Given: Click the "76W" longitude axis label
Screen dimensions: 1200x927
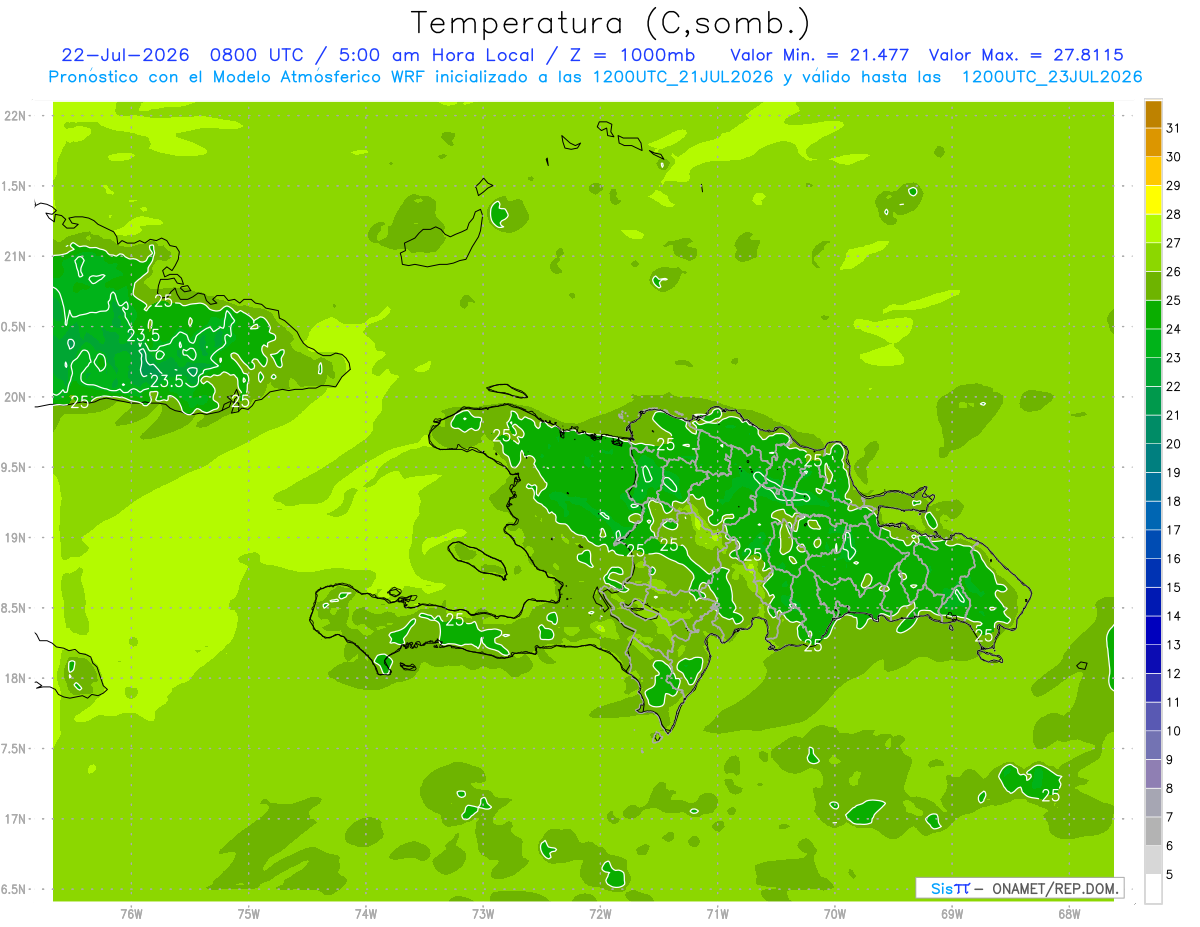Looking at the screenshot, I should click(131, 914).
